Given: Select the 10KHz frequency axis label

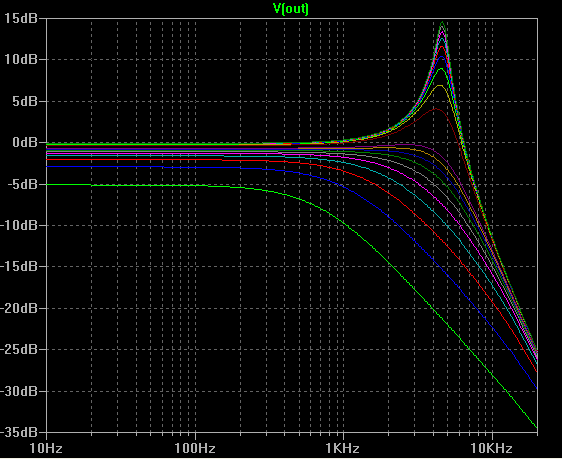Looking at the screenshot, I should click(x=491, y=448).
